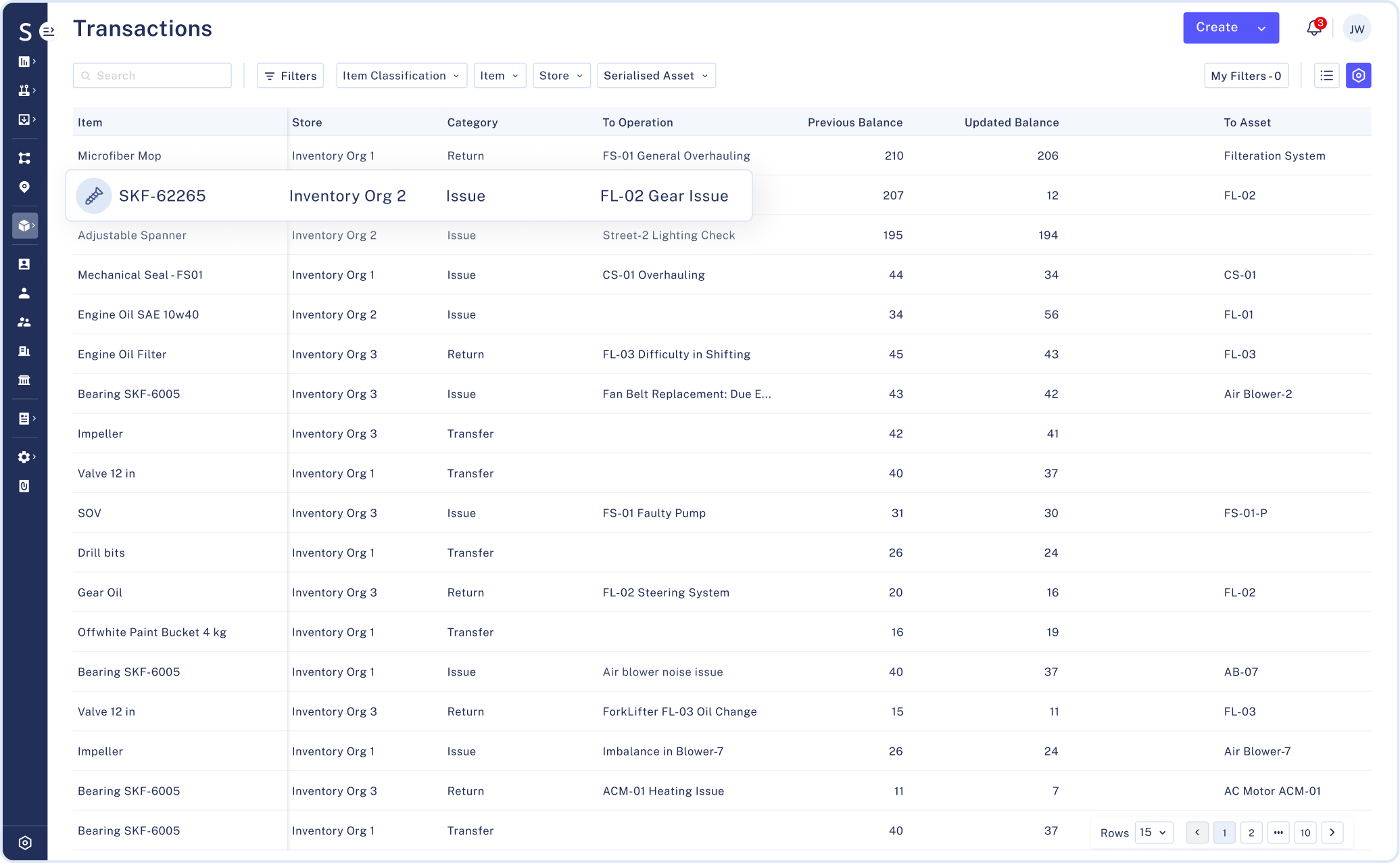Open the Item Classification dropdown

pyautogui.click(x=401, y=76)
